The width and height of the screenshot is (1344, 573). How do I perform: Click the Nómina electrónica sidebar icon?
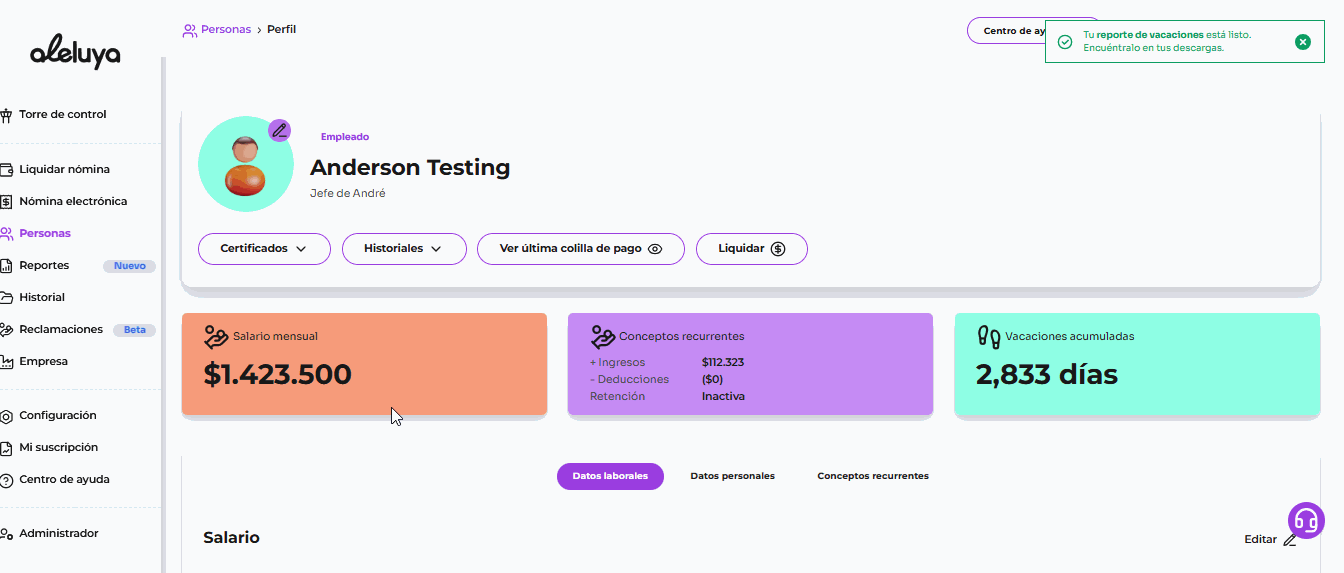coord(7,201)
